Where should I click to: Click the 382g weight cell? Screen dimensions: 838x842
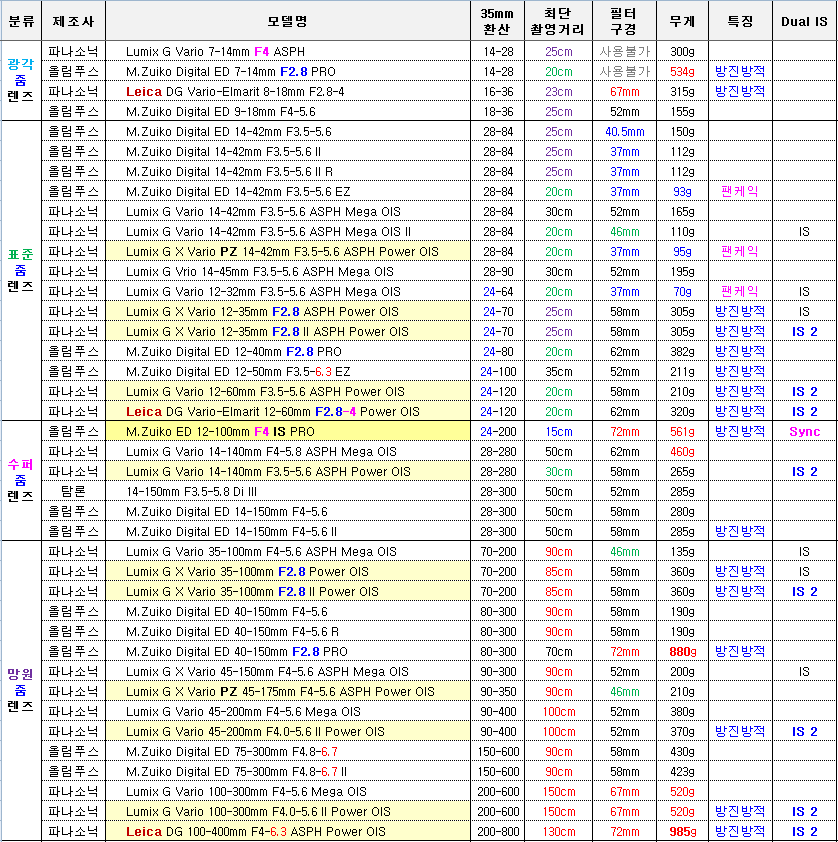[682, 352]
